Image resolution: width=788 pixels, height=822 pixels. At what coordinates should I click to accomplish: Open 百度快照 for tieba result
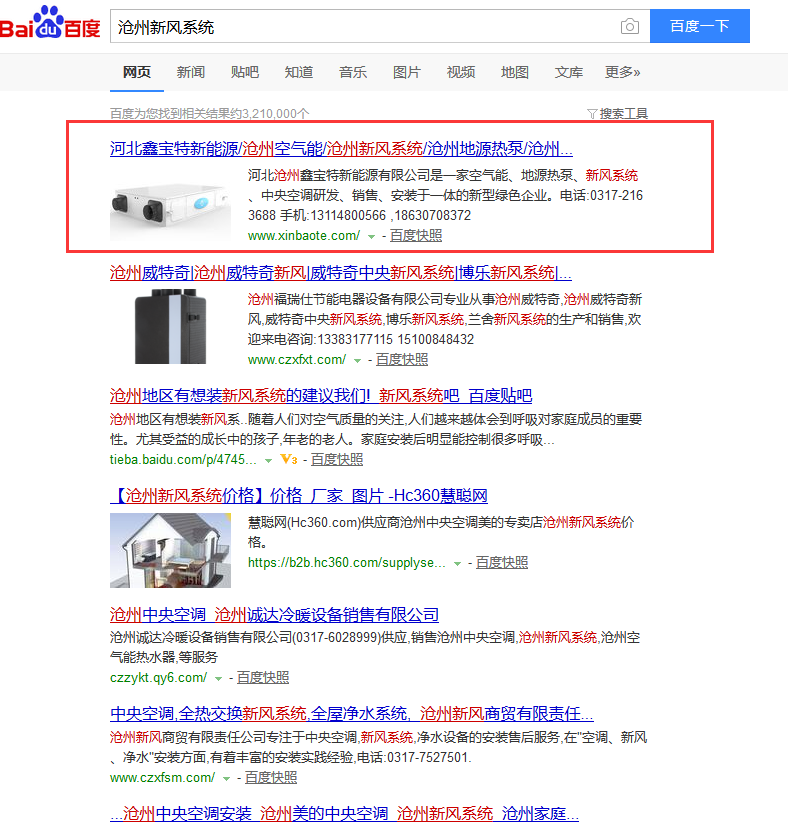pos(337,460)
